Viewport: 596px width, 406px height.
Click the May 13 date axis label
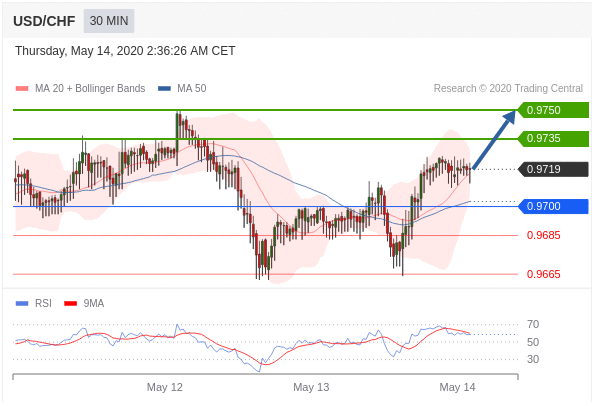(x=311, y=387)
